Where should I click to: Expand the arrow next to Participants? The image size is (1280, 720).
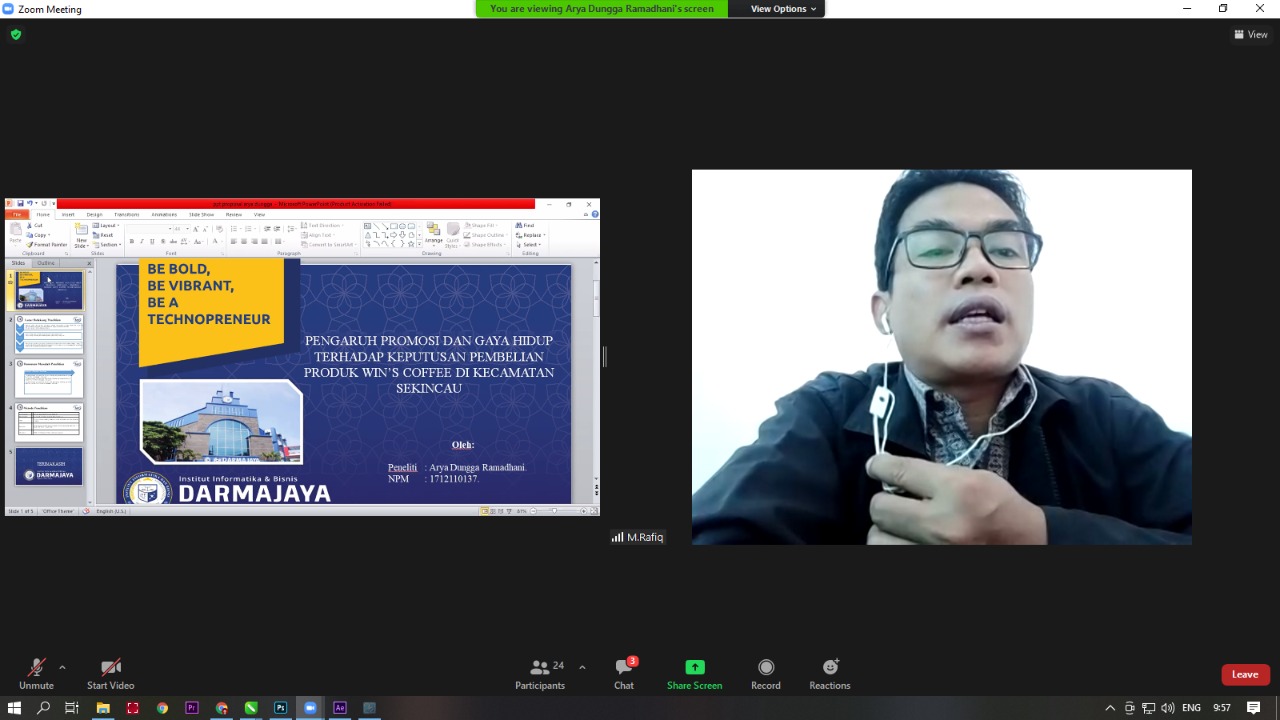(582, 667)
